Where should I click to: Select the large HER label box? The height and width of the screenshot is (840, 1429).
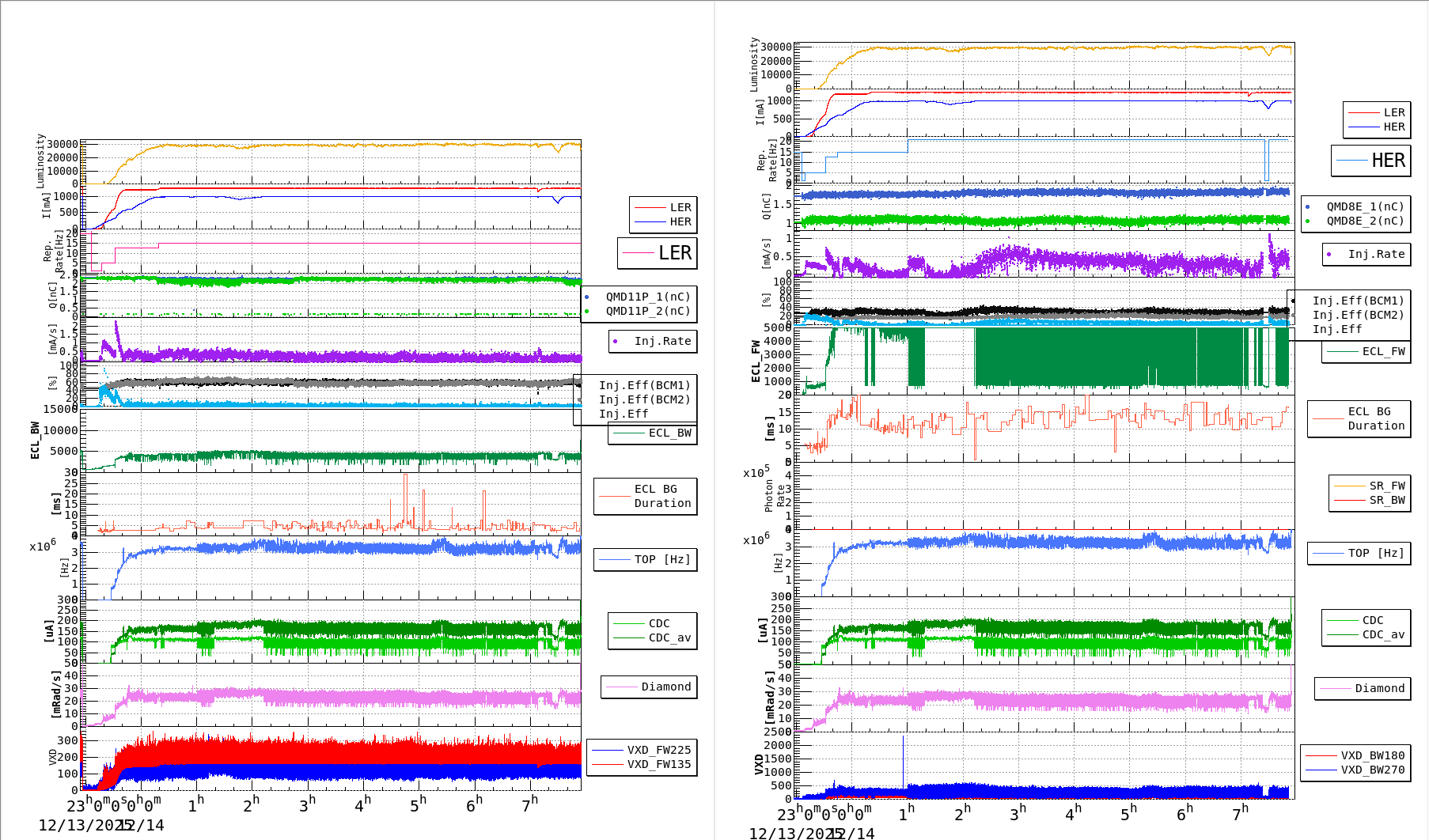pos(1371,161)
